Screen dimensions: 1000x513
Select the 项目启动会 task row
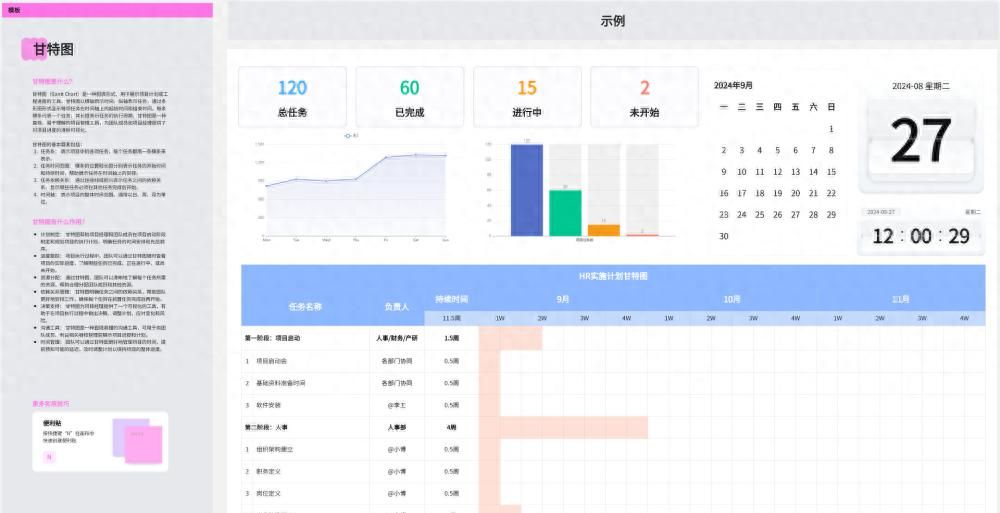click(614, 361)
